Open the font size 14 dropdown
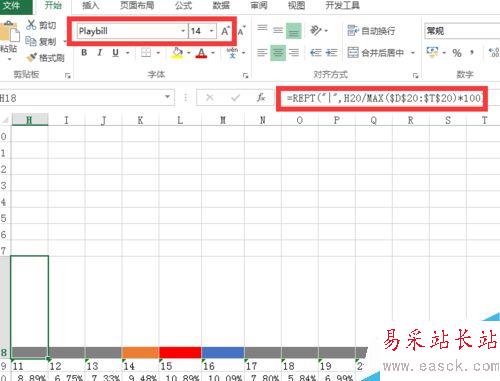500x381 pixels. click(x=212, y=31)
